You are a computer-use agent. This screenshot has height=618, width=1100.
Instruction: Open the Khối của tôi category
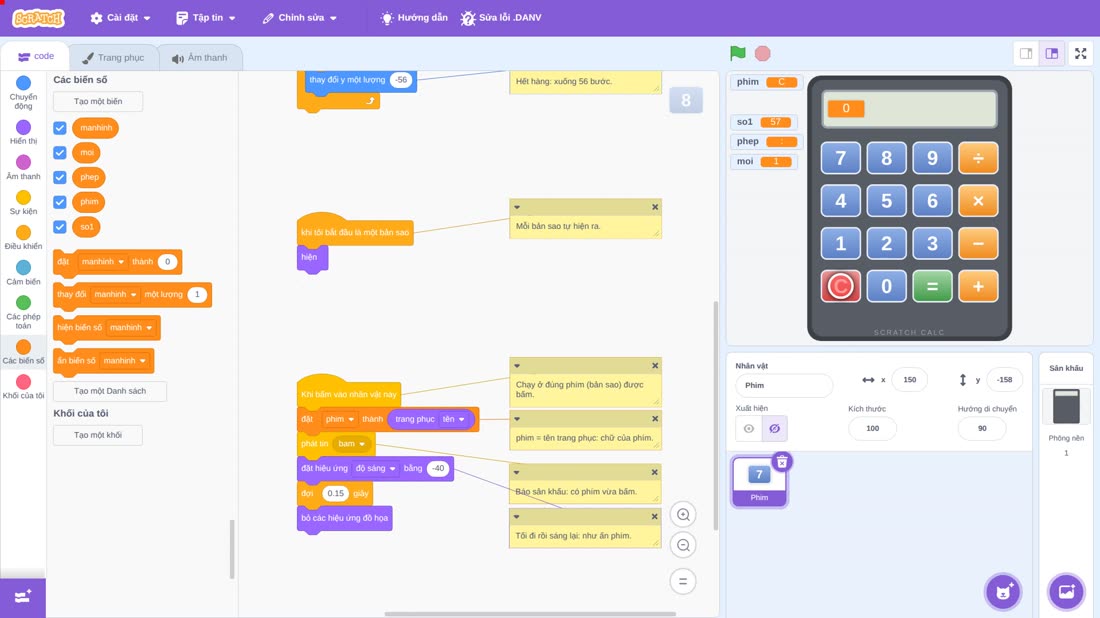[23, 387]
